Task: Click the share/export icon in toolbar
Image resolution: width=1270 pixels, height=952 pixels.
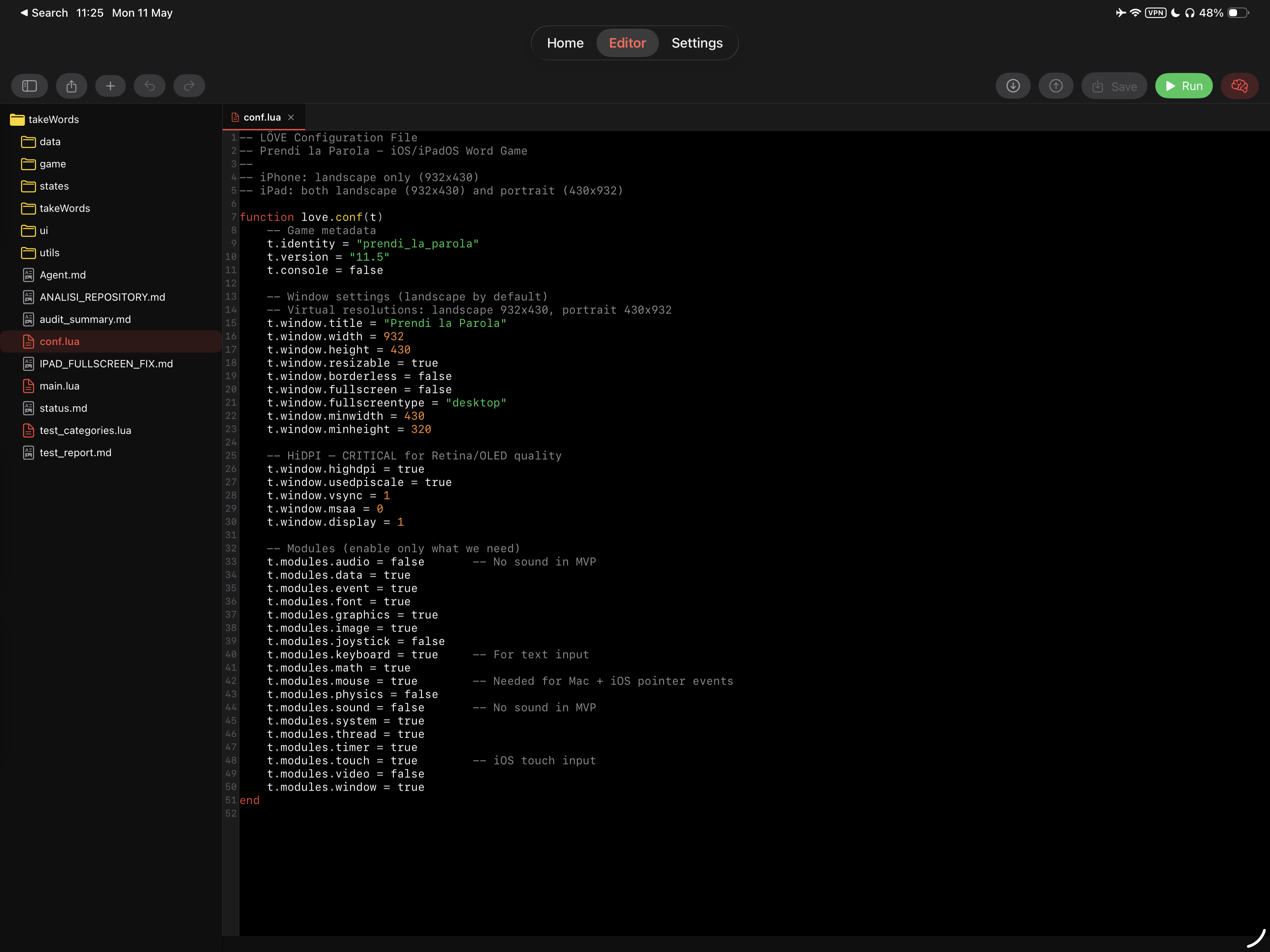Action: (x=71, y=86)
